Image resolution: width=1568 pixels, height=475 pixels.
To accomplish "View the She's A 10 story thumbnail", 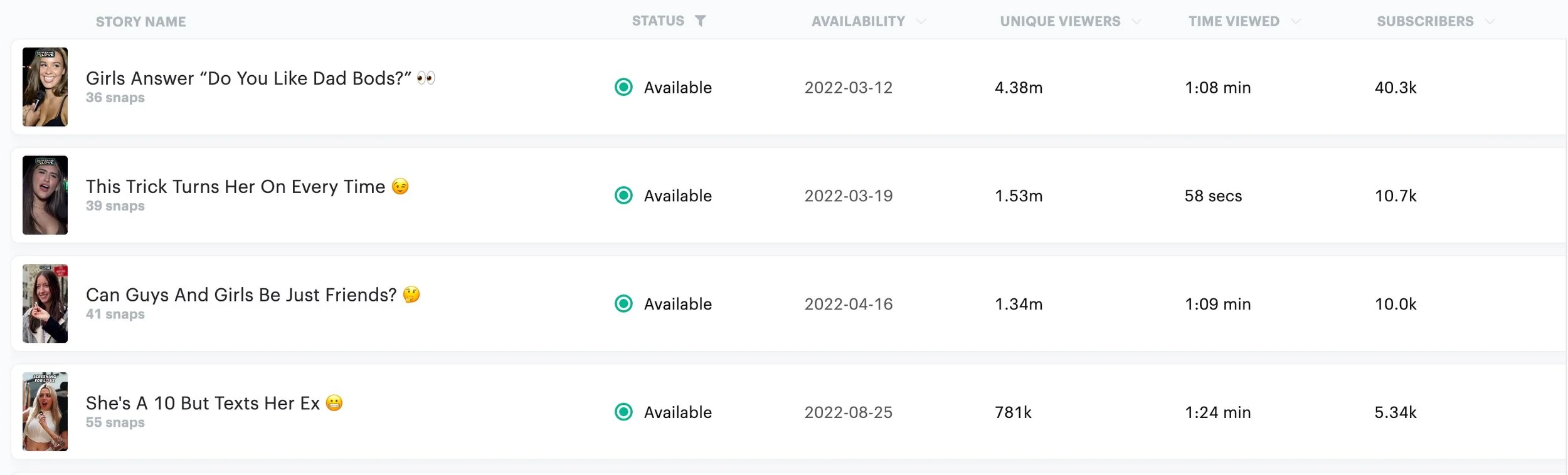I will pyautogui.click(x=45, y=412).
